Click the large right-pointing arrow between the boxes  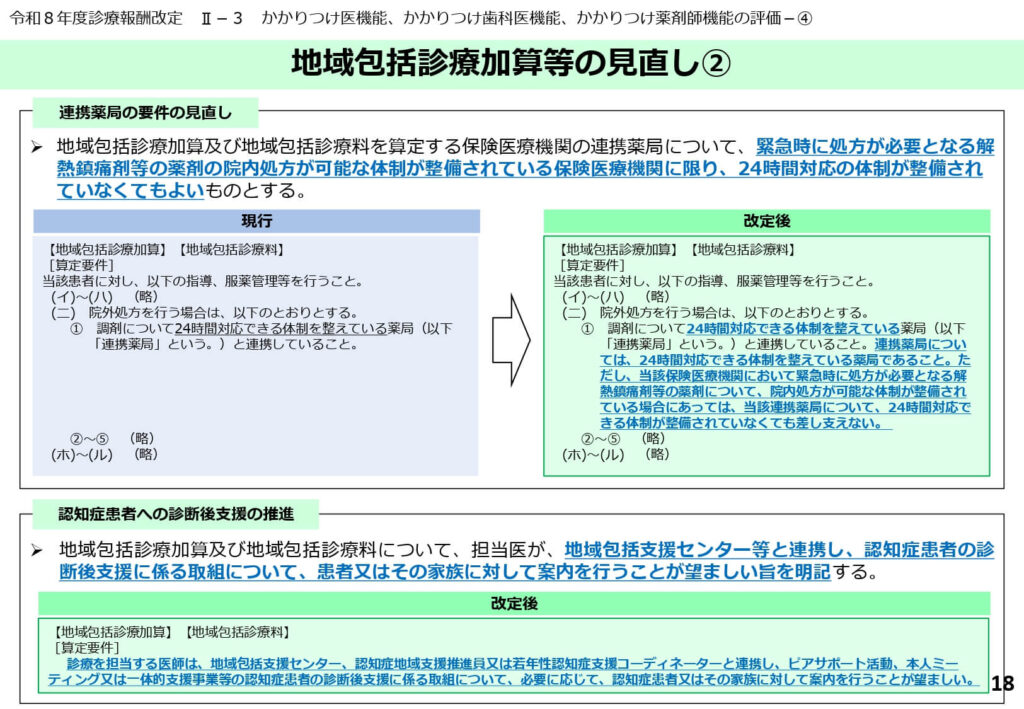pos(510,339)
